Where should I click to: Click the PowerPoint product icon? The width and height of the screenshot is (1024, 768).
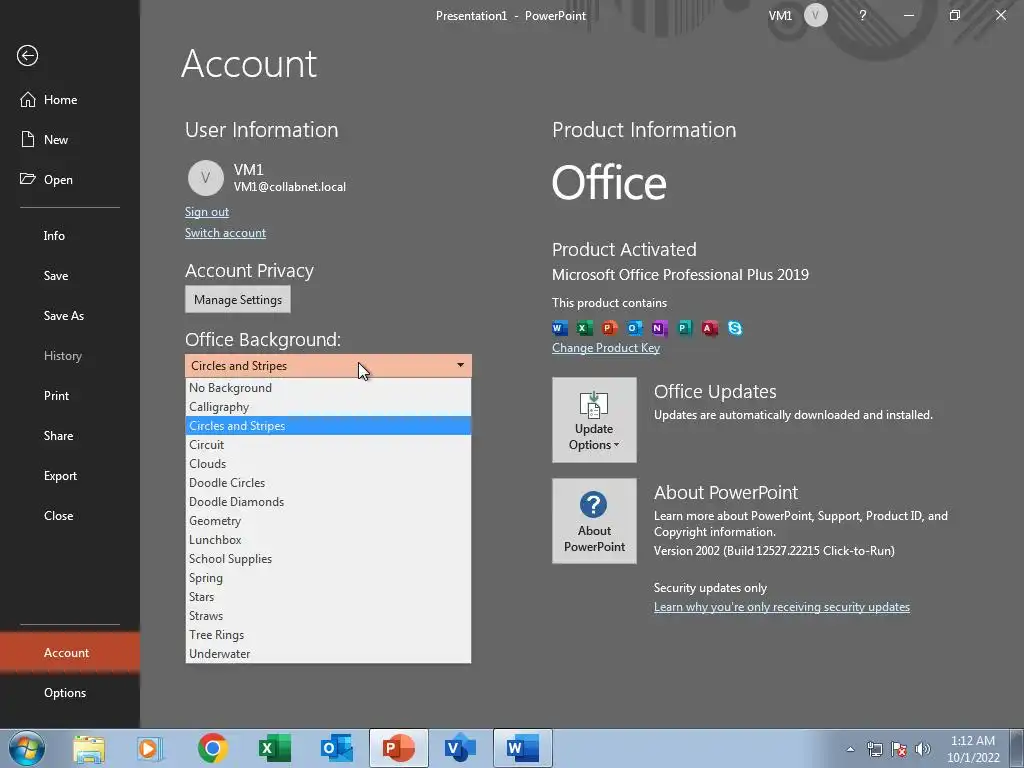click(609, 328)
